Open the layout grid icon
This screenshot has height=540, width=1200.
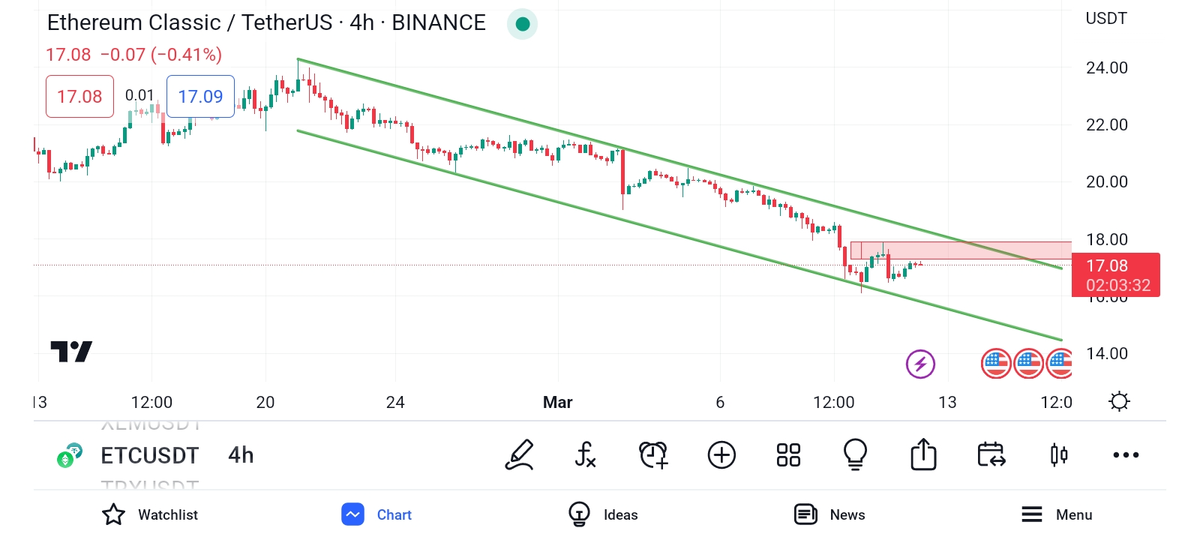point(788,455)
